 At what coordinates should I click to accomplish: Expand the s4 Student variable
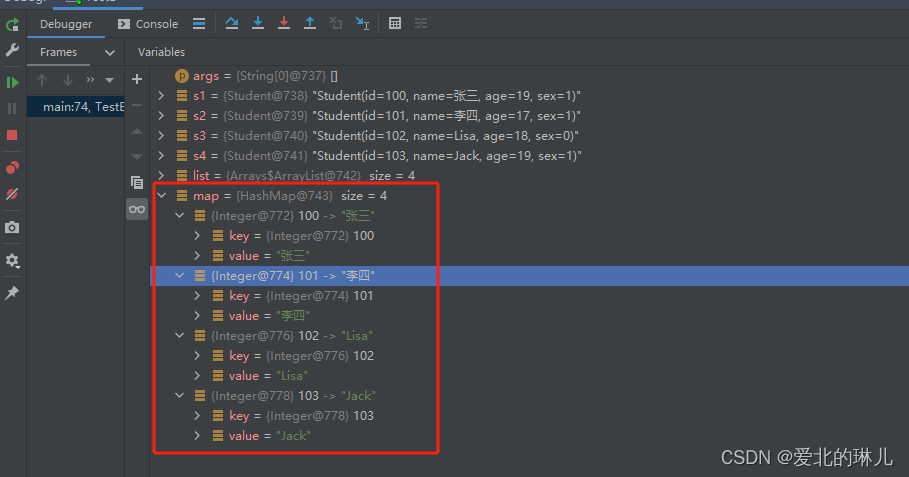coord(162,155)
